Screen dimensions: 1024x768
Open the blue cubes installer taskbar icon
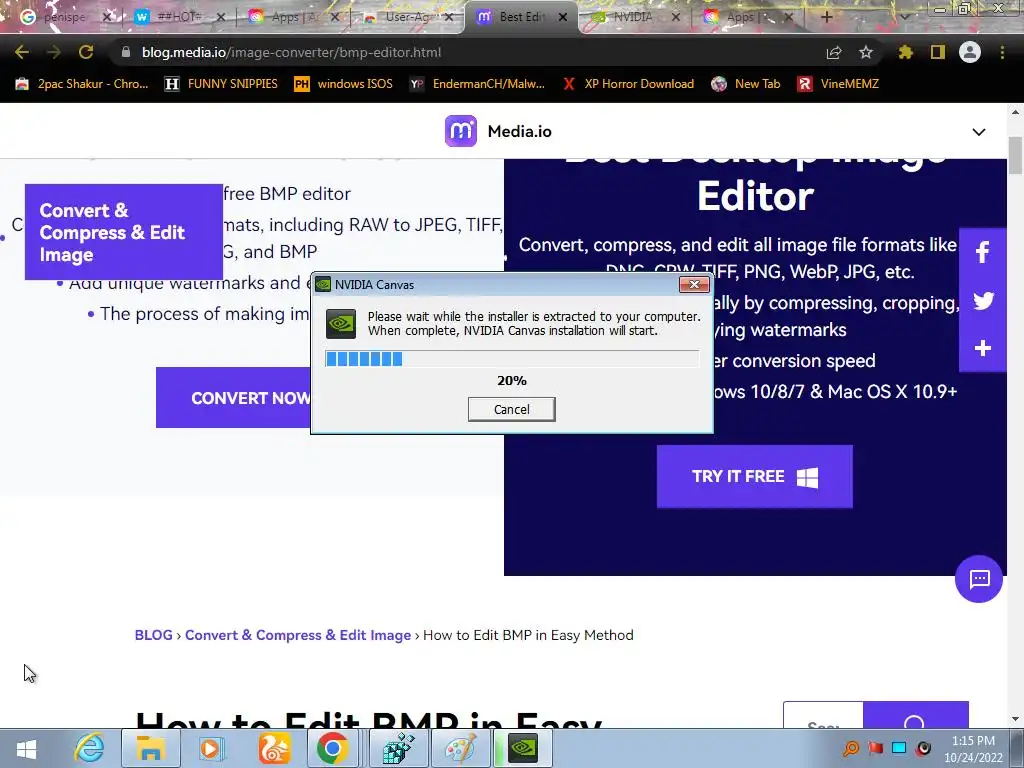click(398, 748)
